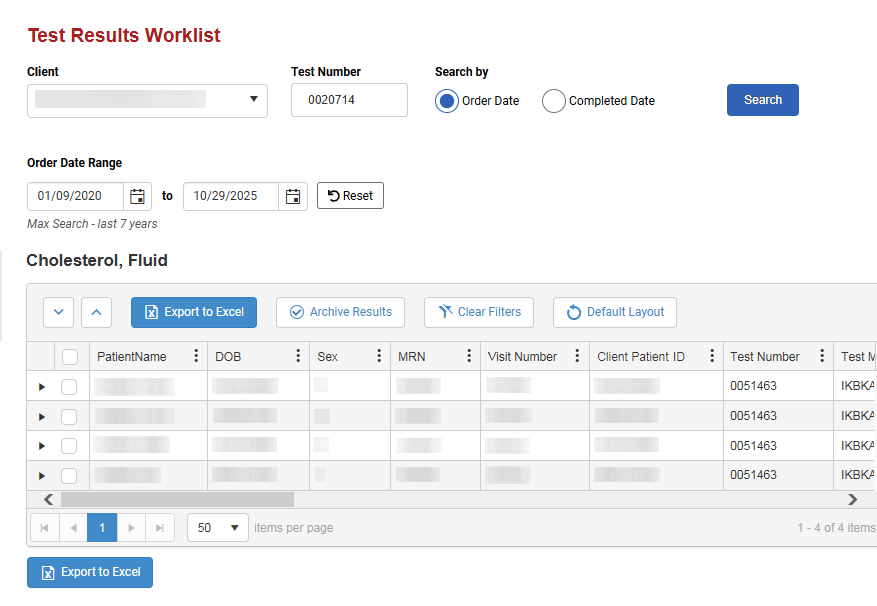Click the PatientName column menu icon
Image resolution: width=877 pixels, height=606 pixels.
pyautogui.click(x=195, y=356)
